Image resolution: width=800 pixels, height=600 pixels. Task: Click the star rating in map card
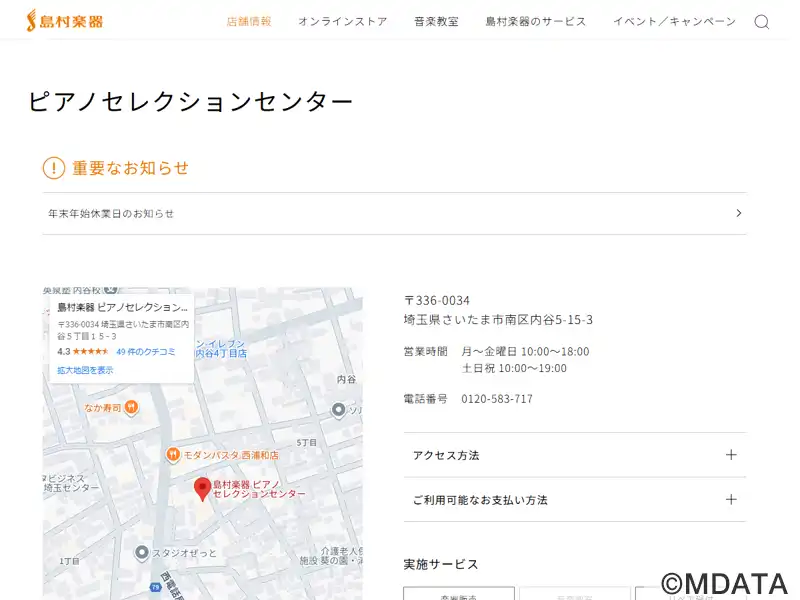91,352
